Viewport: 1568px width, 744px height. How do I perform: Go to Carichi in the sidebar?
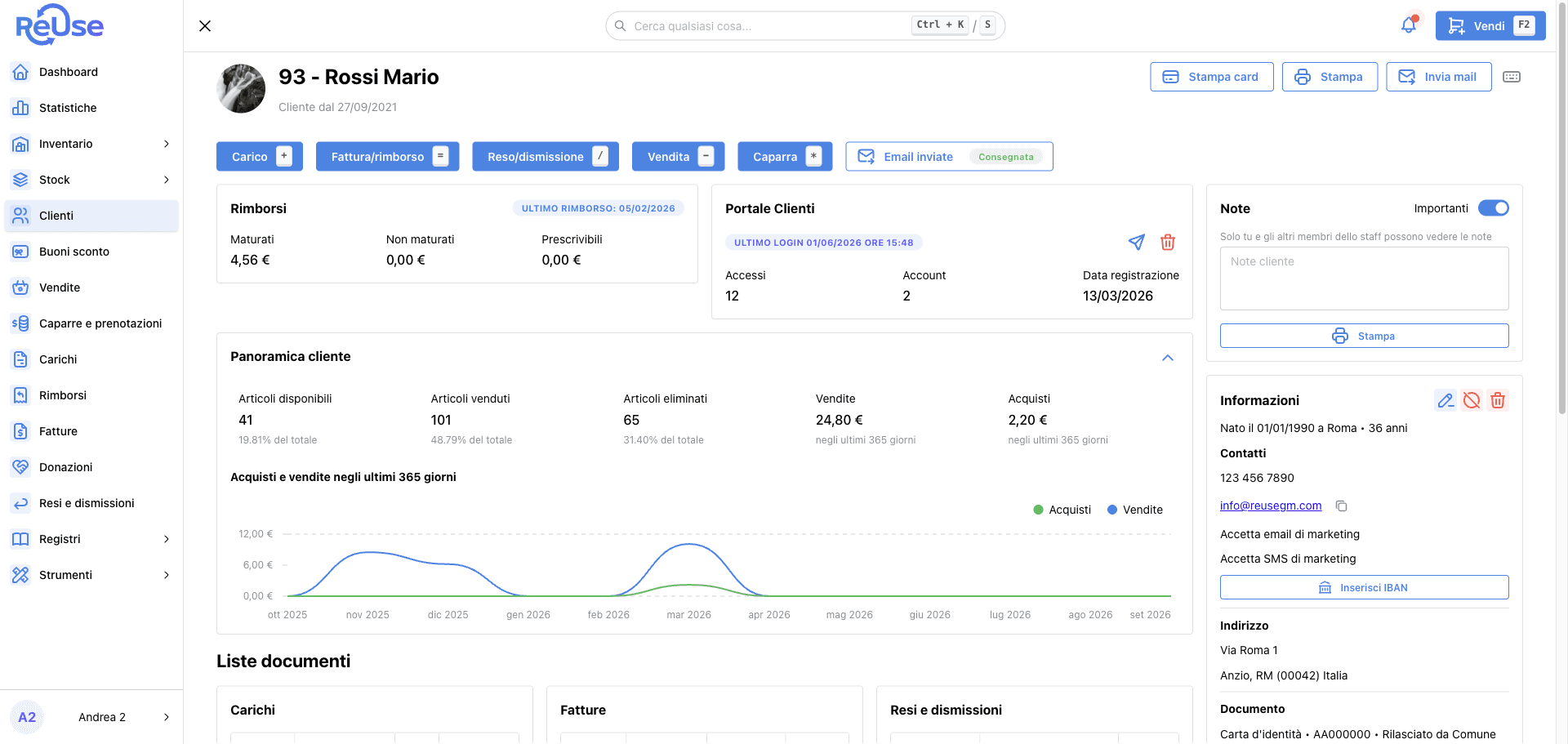coord(91,359)
